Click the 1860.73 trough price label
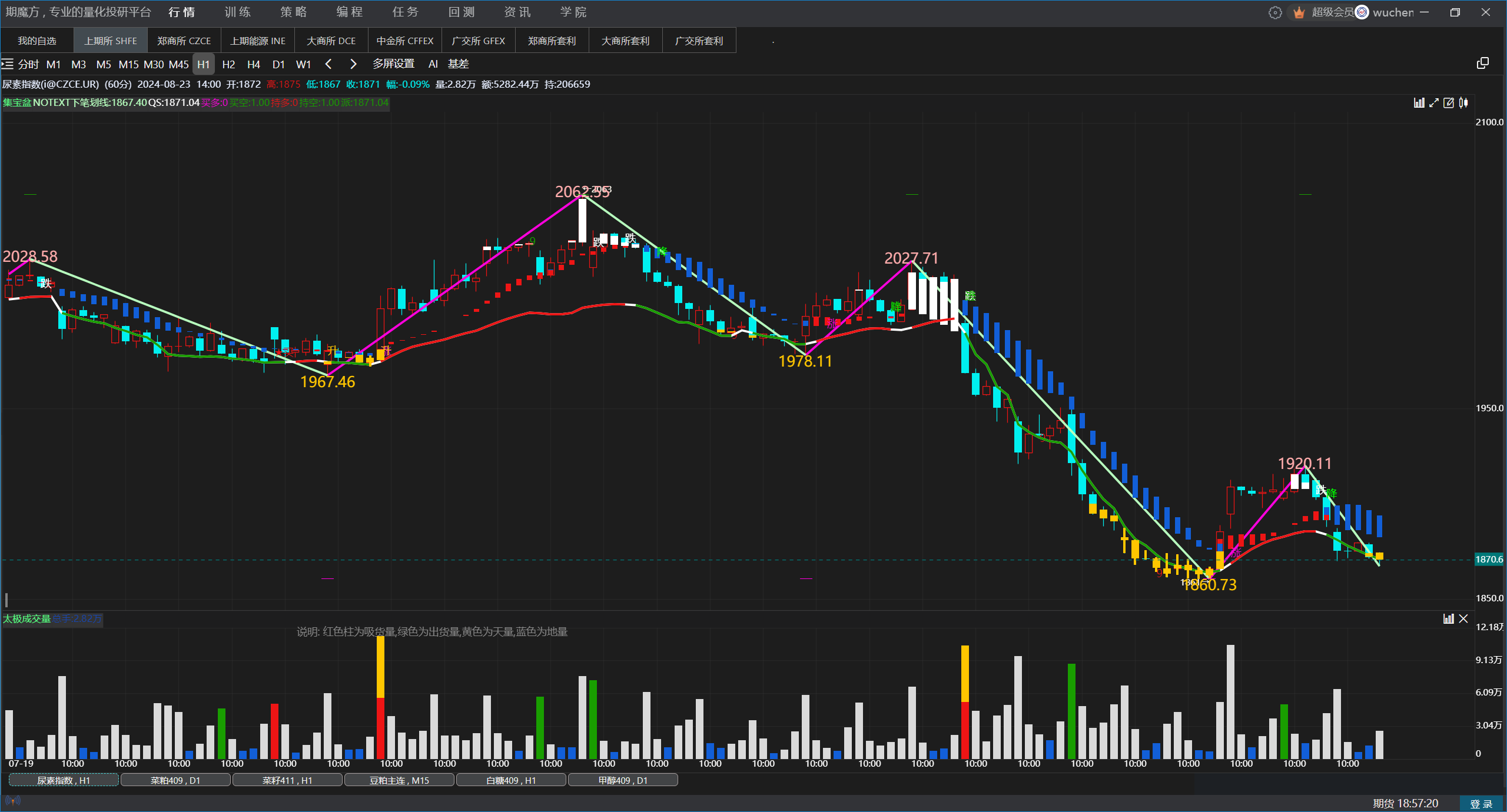 1210,585
